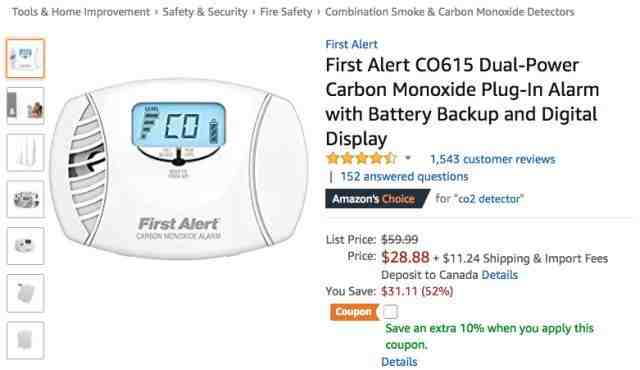Open the fifth product thumbnail
The image size is (640, 370).
pos(25,246)
